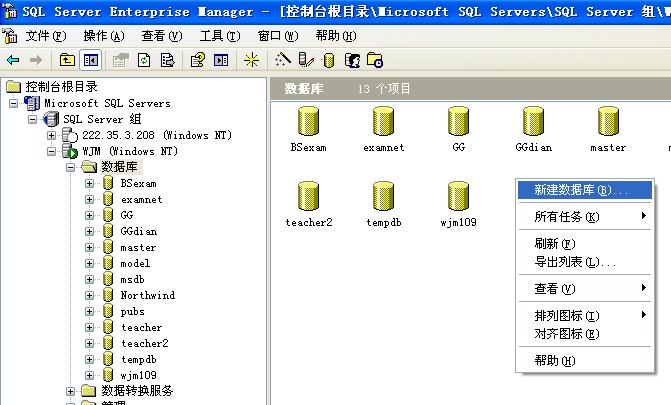Select the tempdb database icon in right pane
671x405 pixels.
coord(383,204)
